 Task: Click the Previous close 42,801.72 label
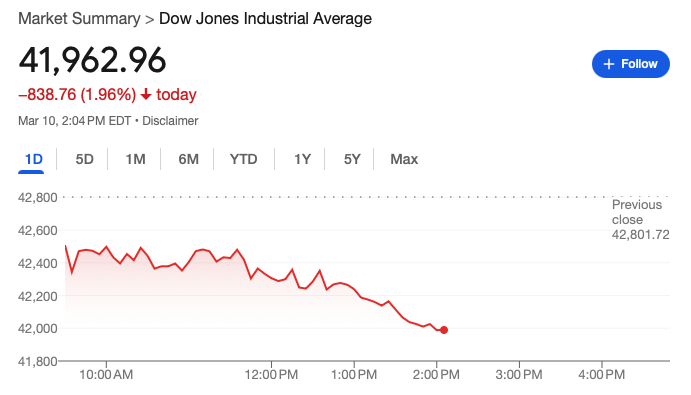pyautogui.click(x=640, y=220)
